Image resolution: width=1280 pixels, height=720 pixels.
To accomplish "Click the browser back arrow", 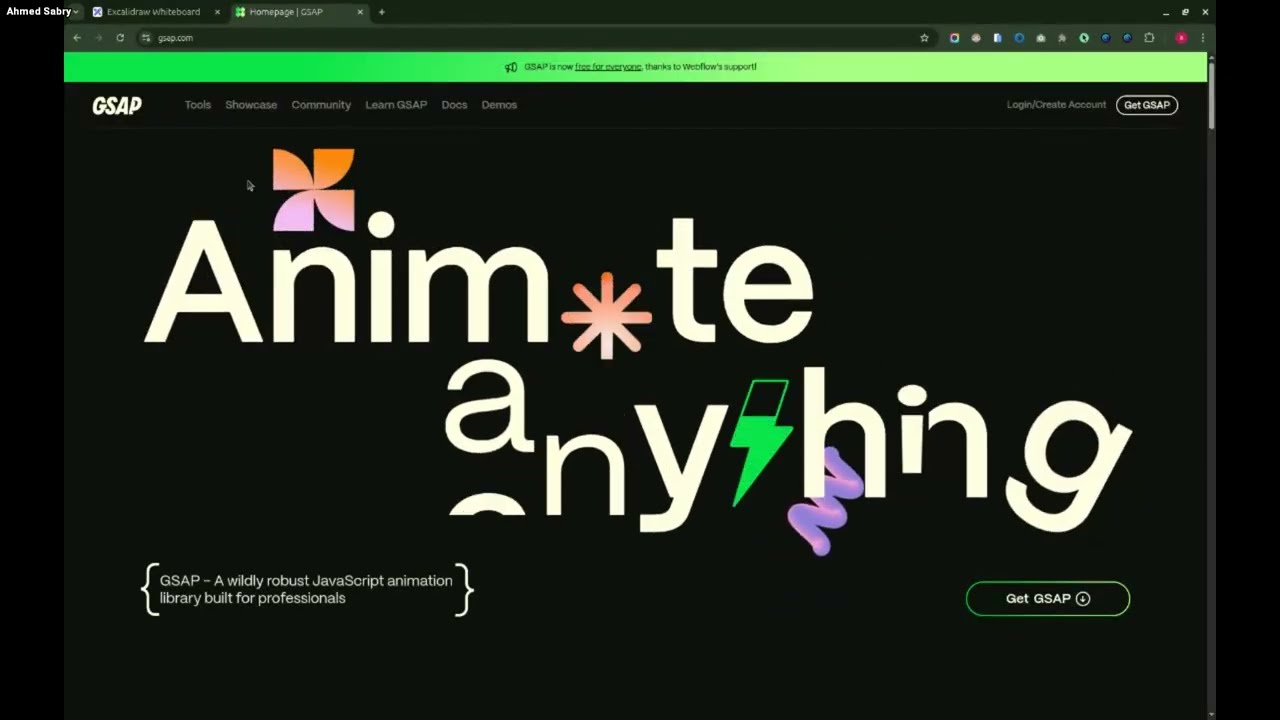I will 77,38.
